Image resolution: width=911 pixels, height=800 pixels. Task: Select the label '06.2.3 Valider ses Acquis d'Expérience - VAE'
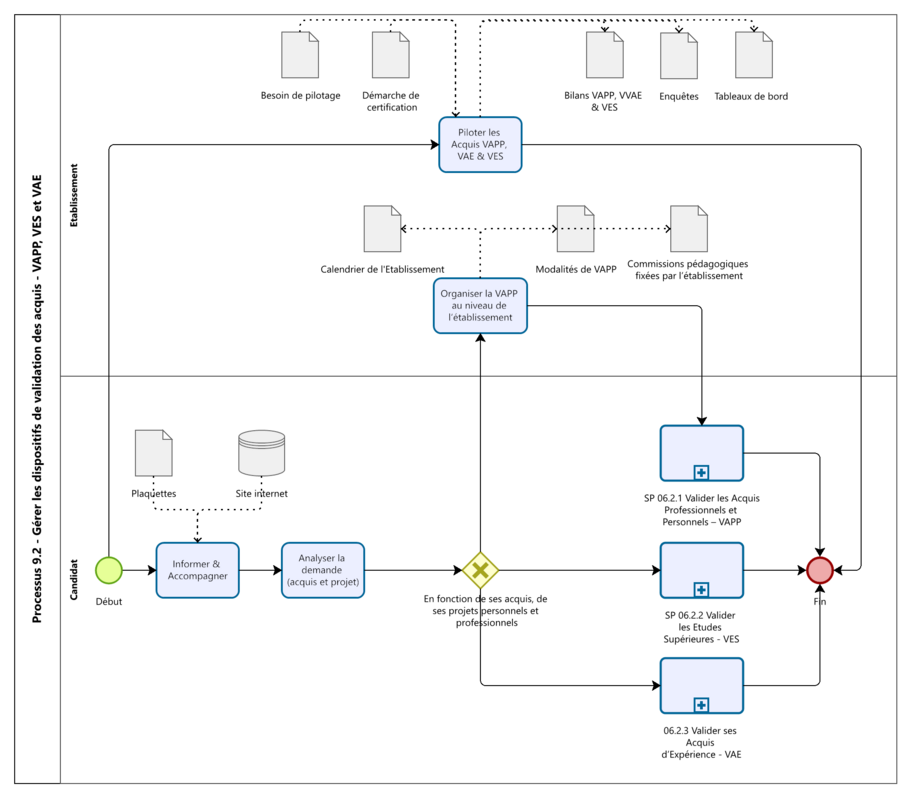point(701,742)
